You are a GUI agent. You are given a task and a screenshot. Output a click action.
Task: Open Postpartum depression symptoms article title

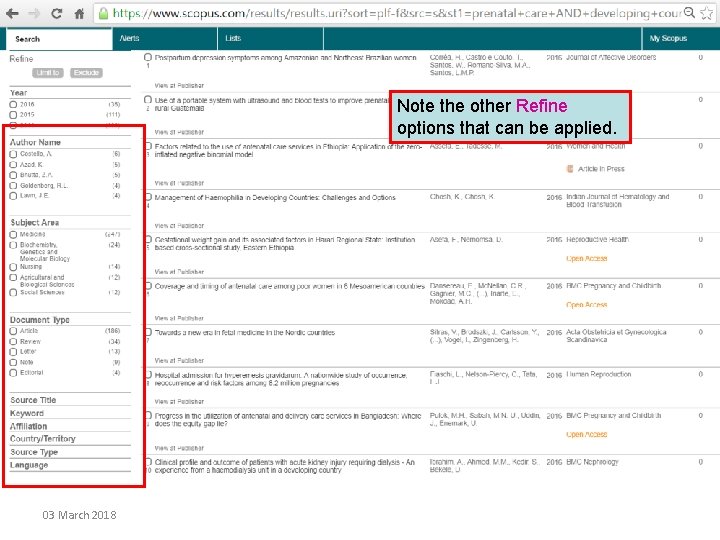tap(285, 58)
